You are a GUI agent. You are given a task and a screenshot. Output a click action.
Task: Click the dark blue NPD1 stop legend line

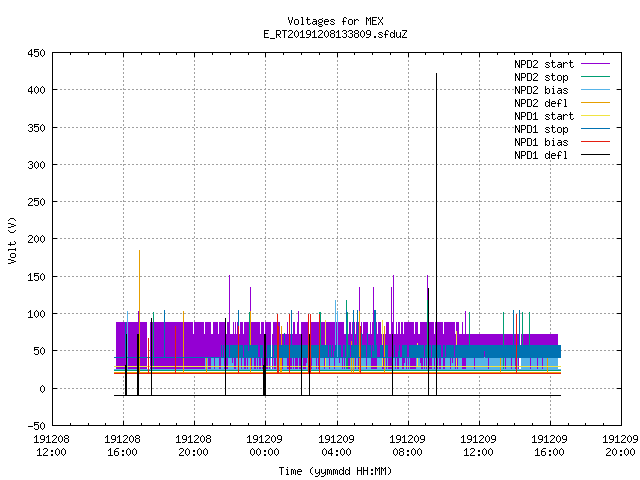(595, 129)
